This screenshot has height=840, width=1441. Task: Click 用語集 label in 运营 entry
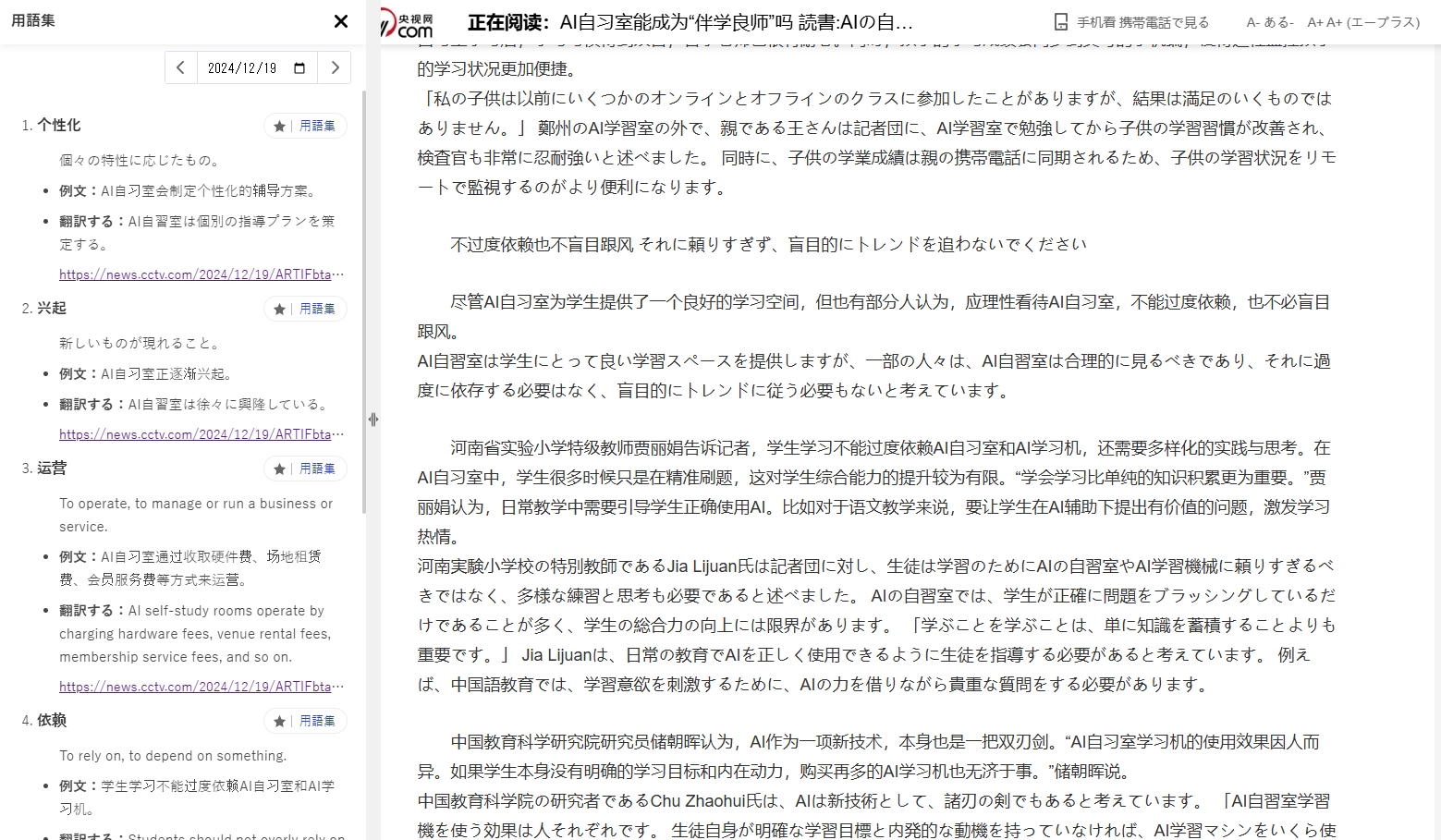click(x=317, y=469)
